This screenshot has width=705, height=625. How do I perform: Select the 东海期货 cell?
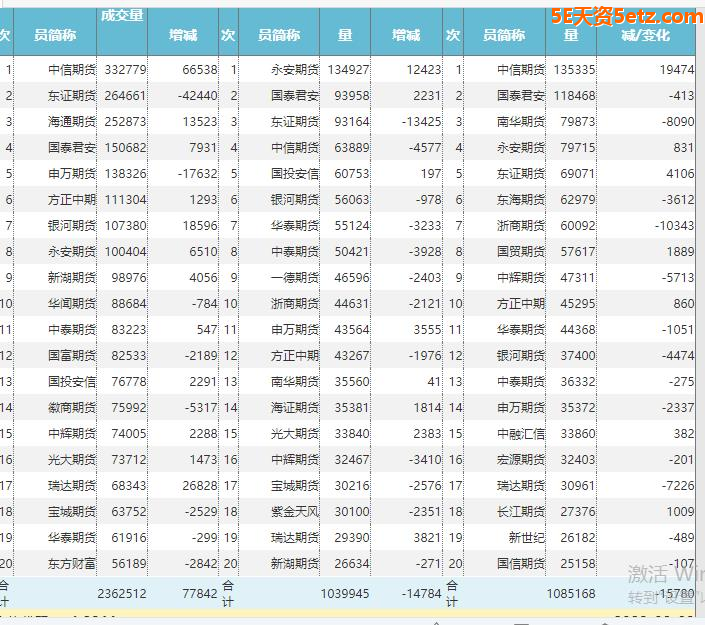521,200
